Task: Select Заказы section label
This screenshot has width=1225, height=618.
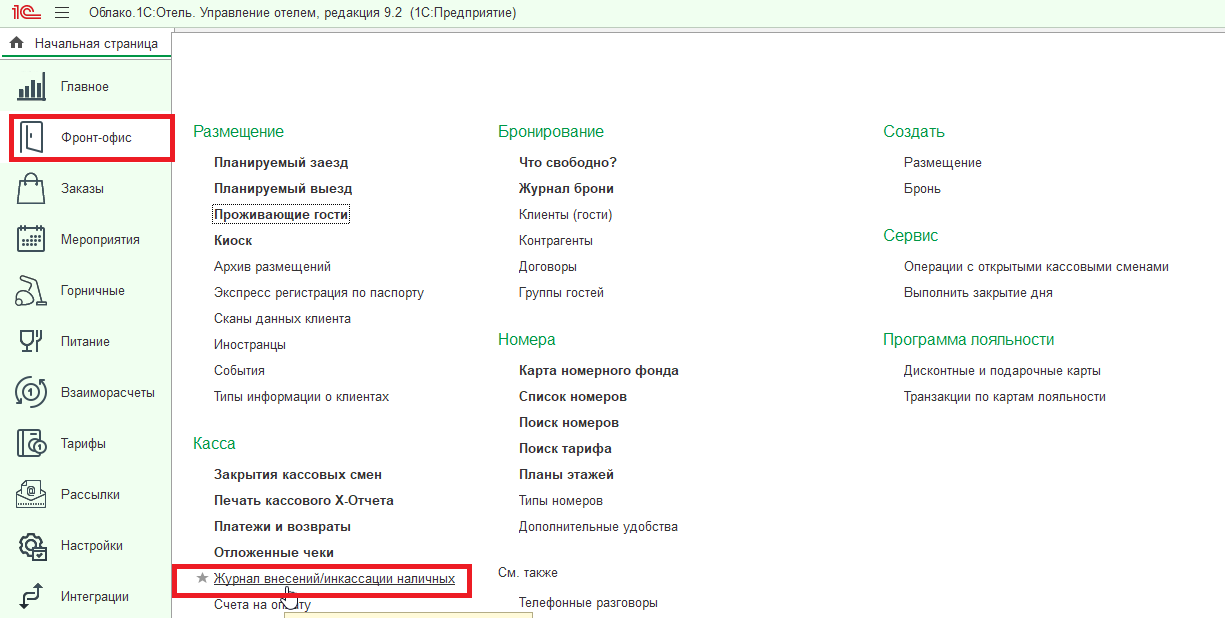Action: (x=83, y=189)
